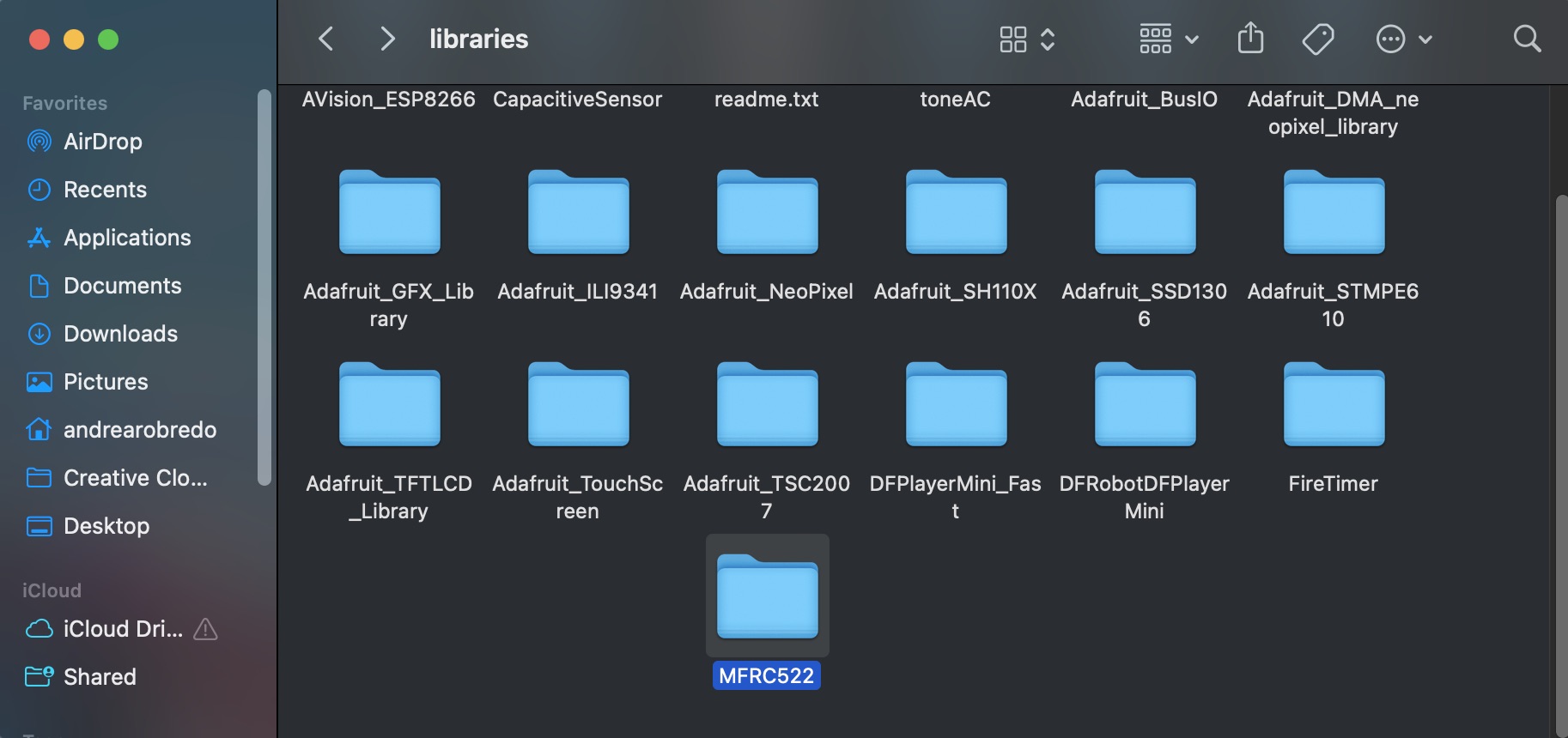This screenshot has height=738, width=1568.
Task: Select the DFPlayerMini_Fast folder icon
Action: click(956, 404)
